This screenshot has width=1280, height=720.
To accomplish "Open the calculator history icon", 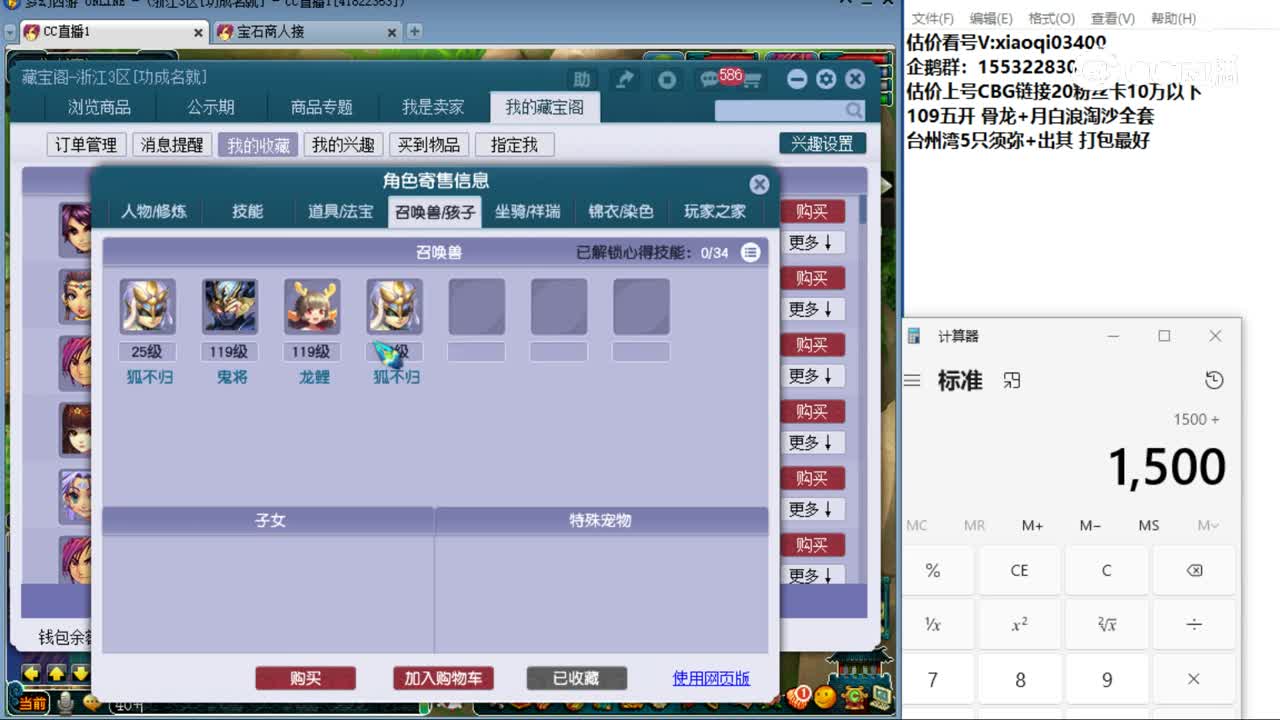I will click(x=1214, y=380).
